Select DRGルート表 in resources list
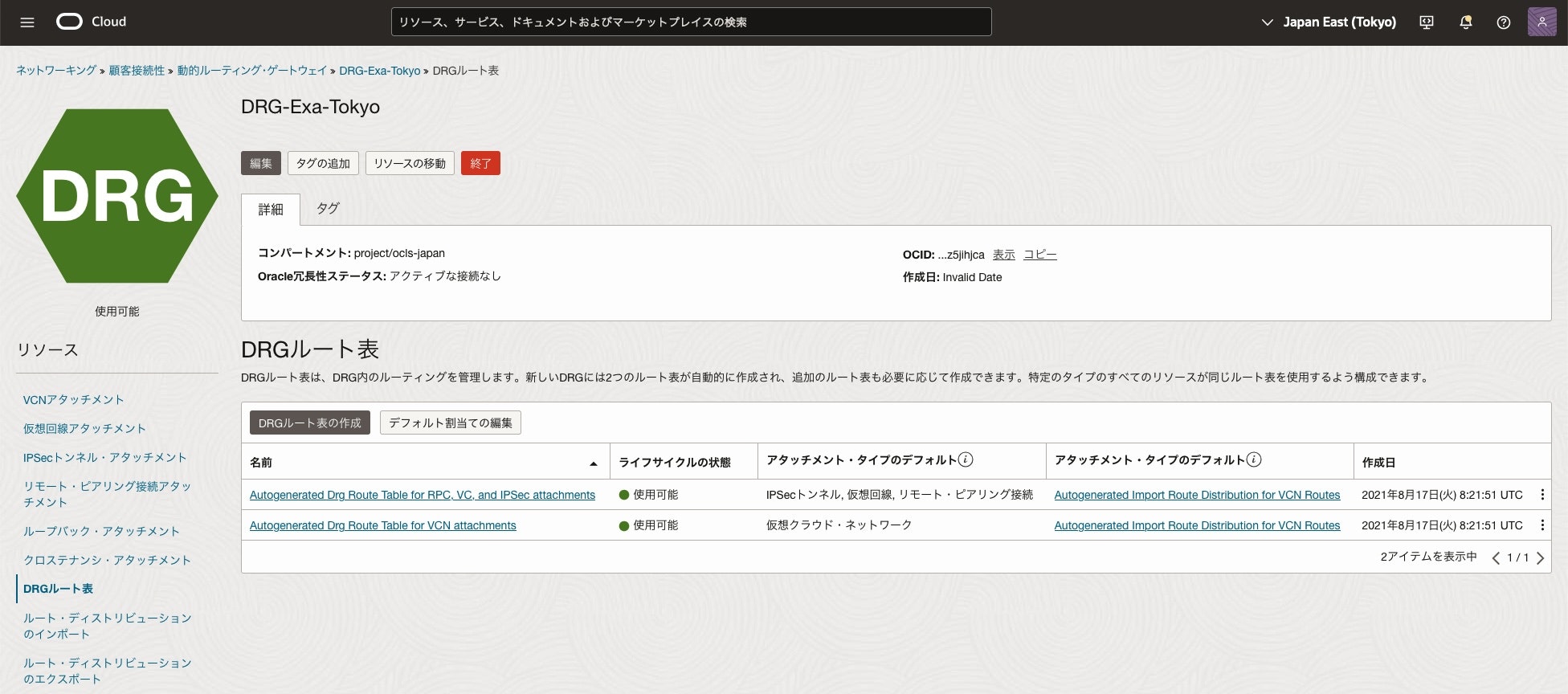1568x694 pixels. coord(58,589)
